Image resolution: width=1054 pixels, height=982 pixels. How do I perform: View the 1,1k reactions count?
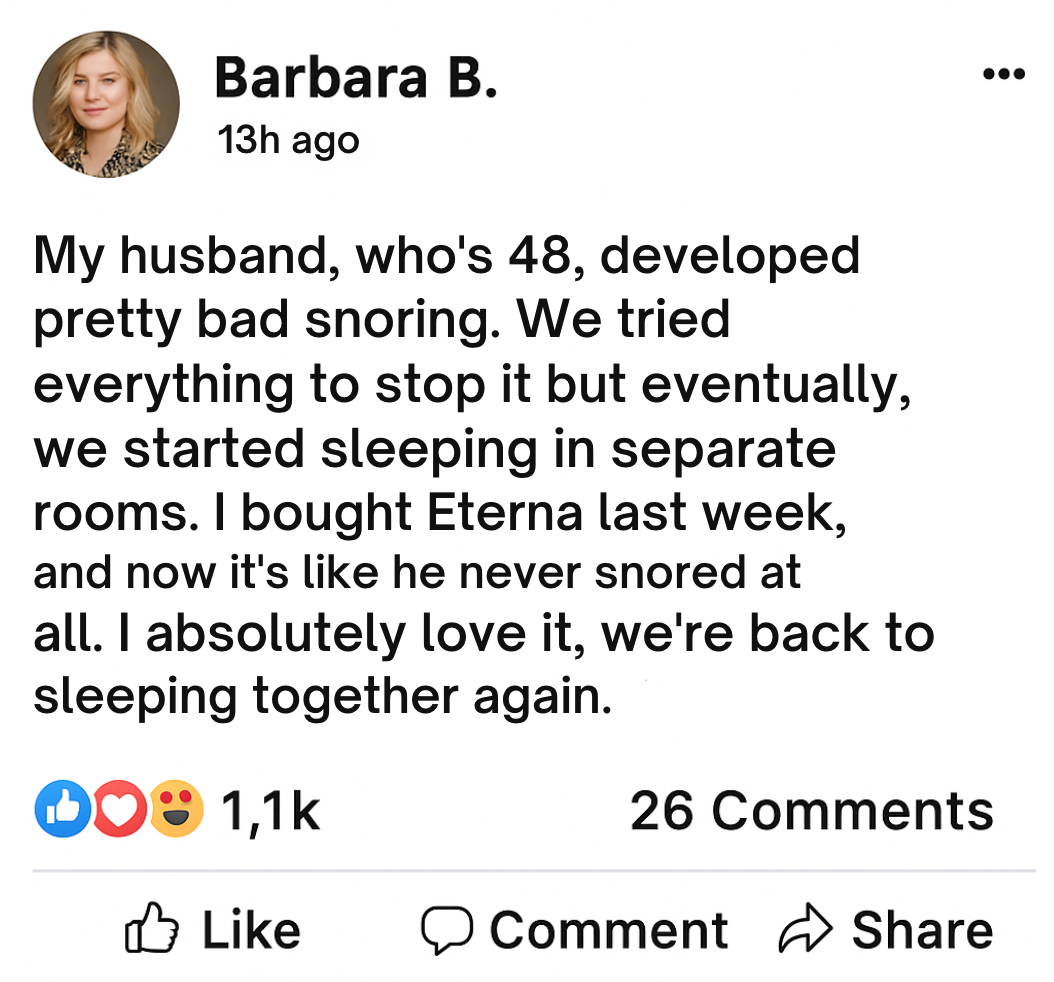click(x=270, y=810)
